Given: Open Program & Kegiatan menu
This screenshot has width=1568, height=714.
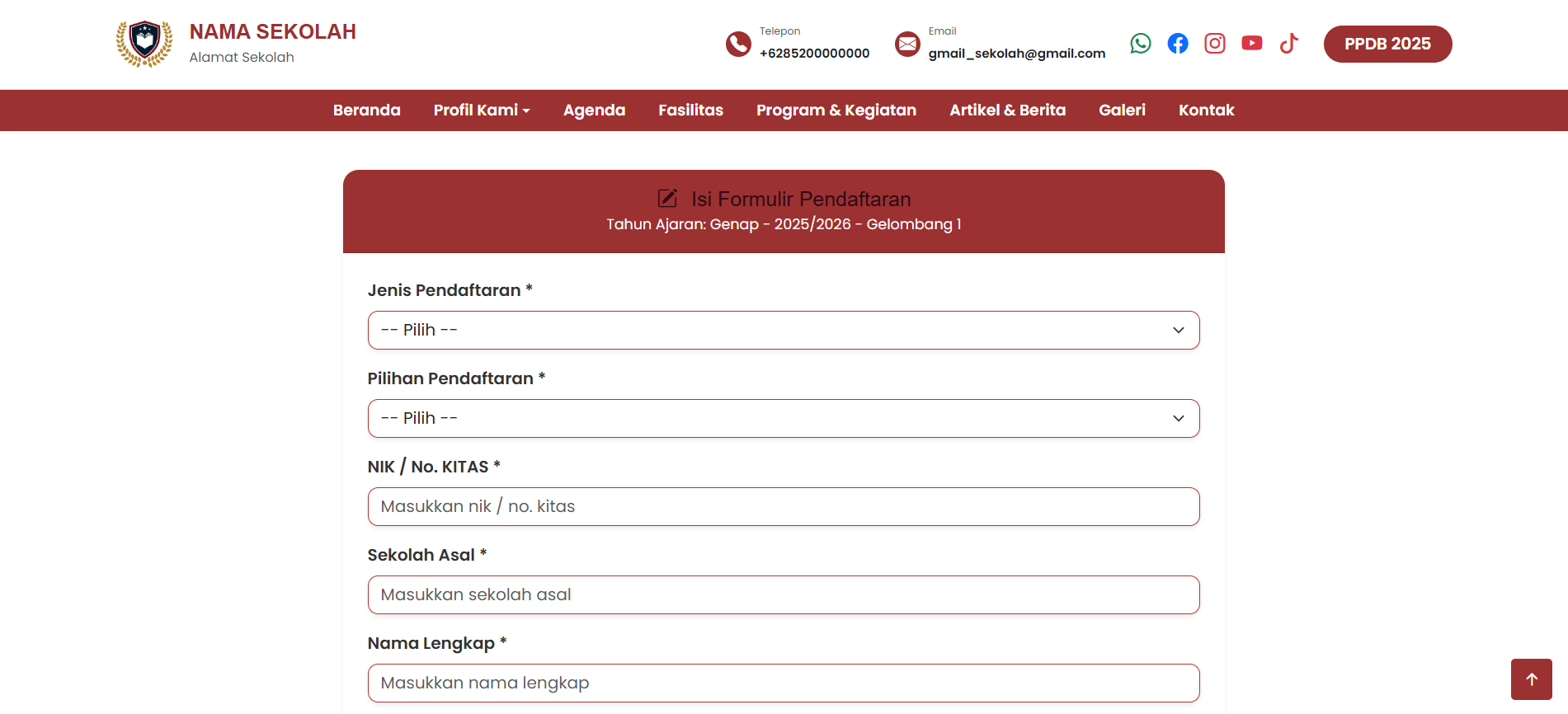Looking at the screenshot, I should pos(836,110).
